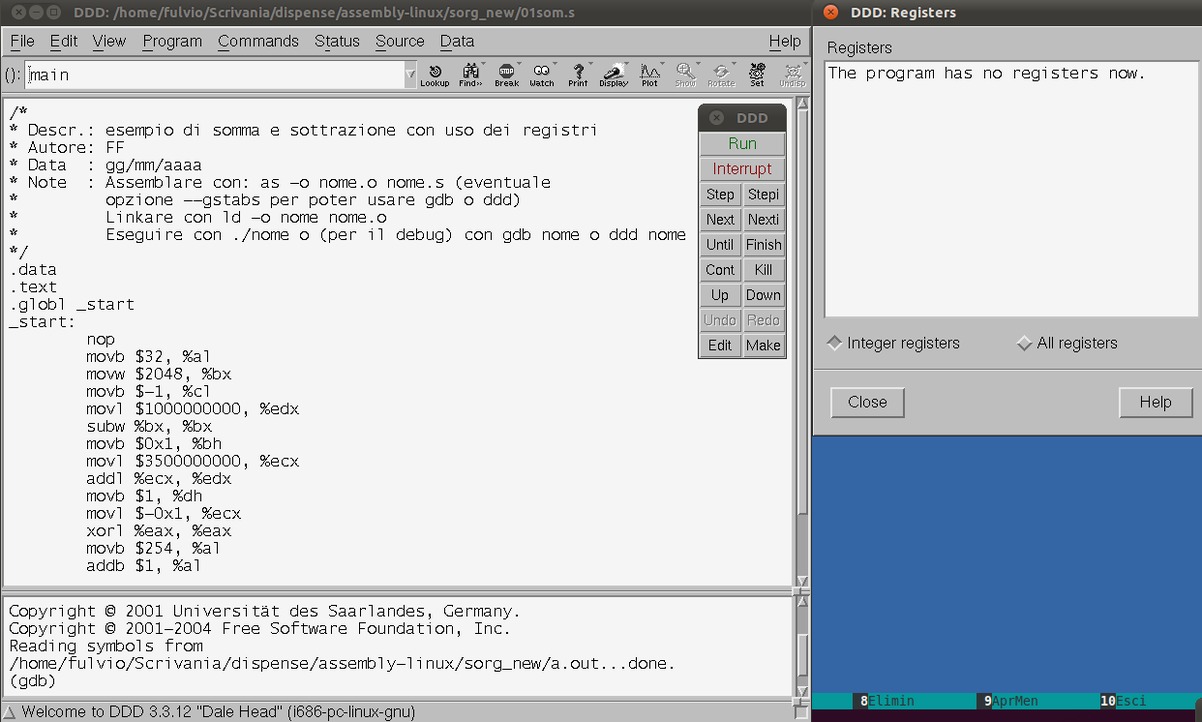Click the argument input field containing main

214,75
